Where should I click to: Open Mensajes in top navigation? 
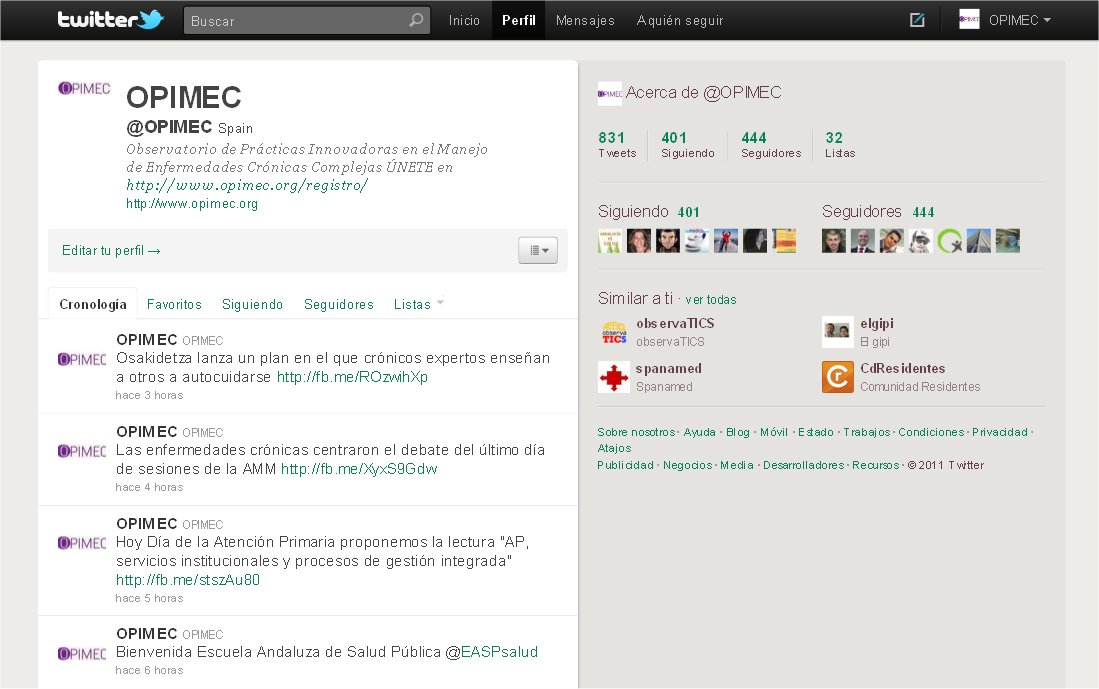pos(585,20)
